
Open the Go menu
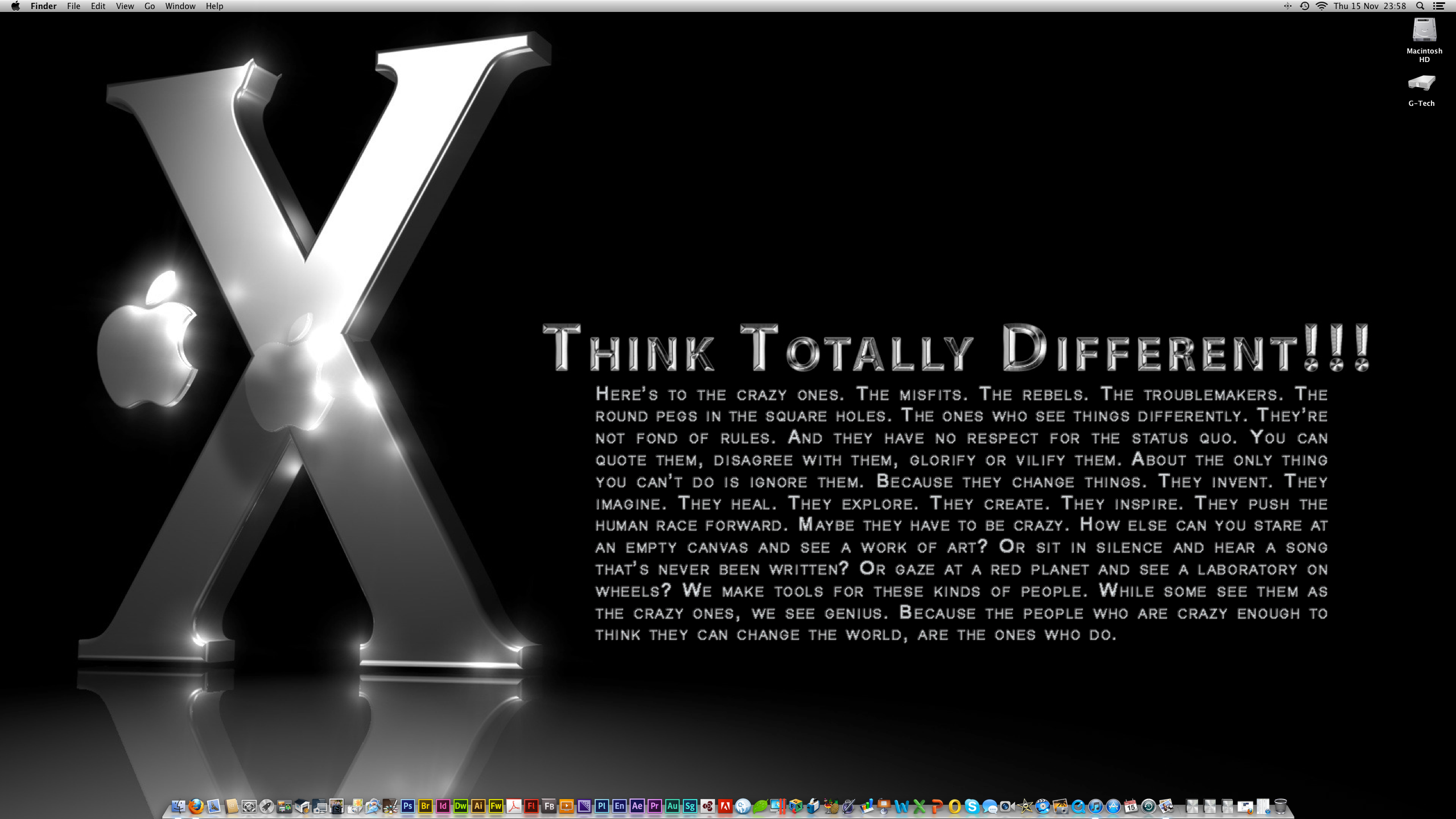tap(150, 6)
